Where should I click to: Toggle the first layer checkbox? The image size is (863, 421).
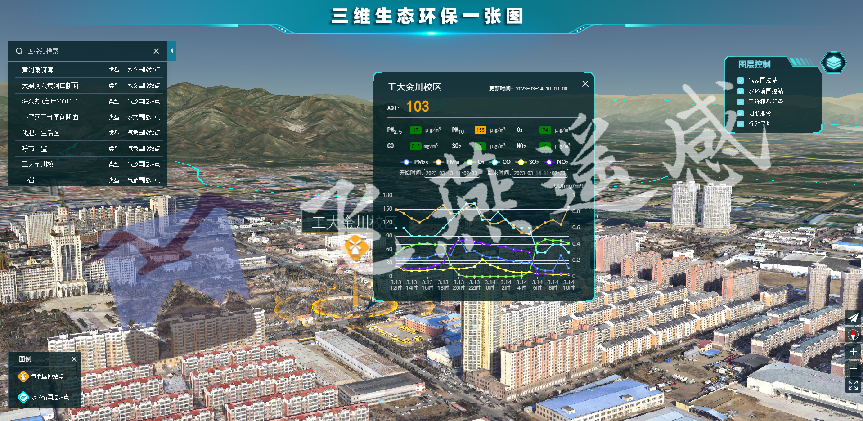click(741, 78)
